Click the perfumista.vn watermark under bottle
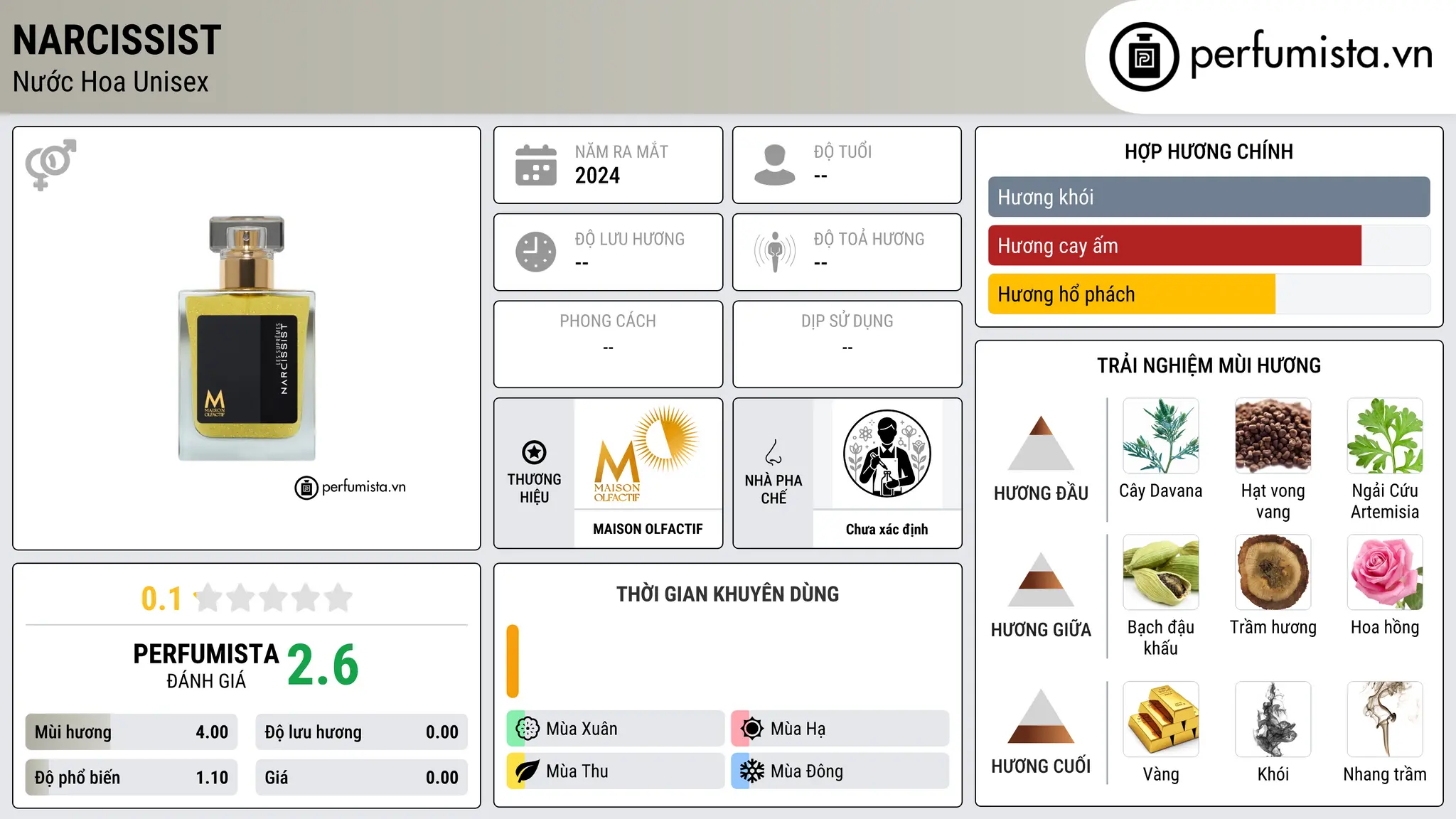This screenshot has width=1456, height=819. click(x=350, y=487)
